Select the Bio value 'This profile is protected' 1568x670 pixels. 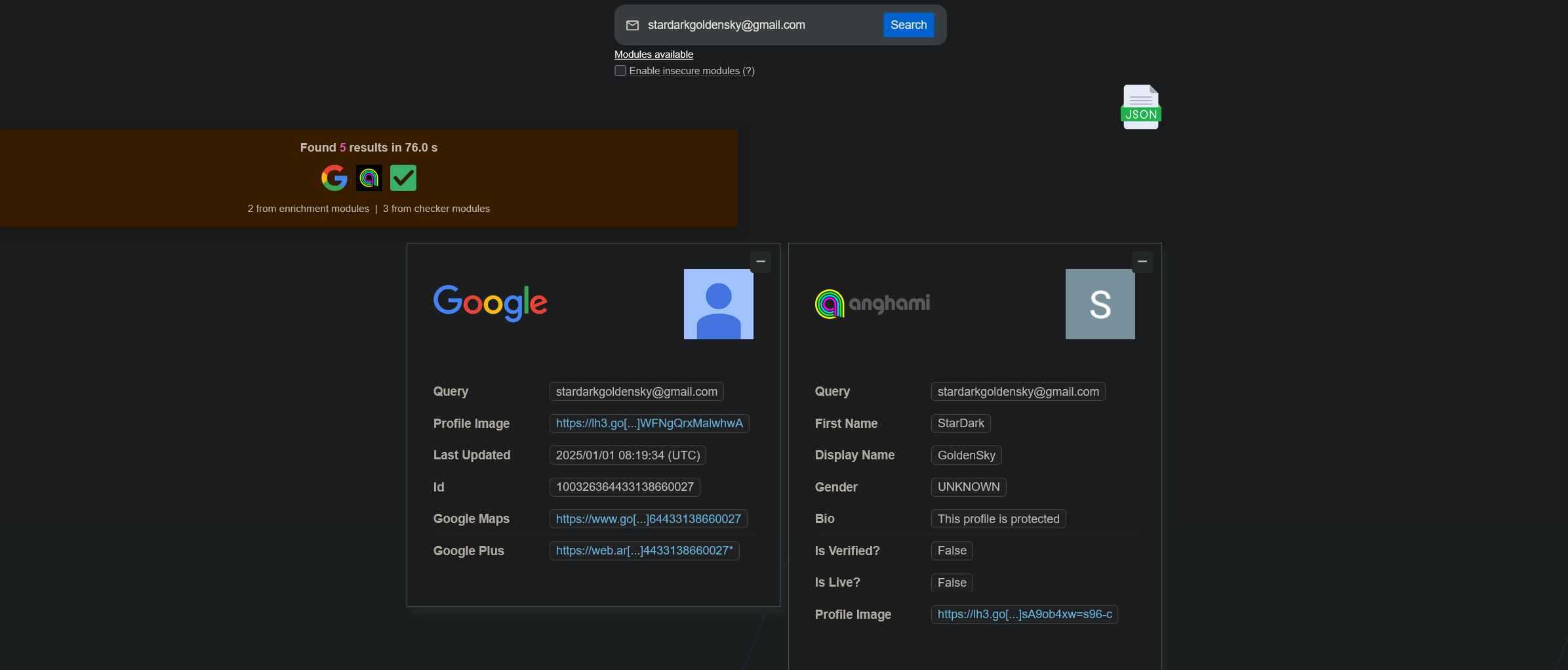[x=999, y=519]
